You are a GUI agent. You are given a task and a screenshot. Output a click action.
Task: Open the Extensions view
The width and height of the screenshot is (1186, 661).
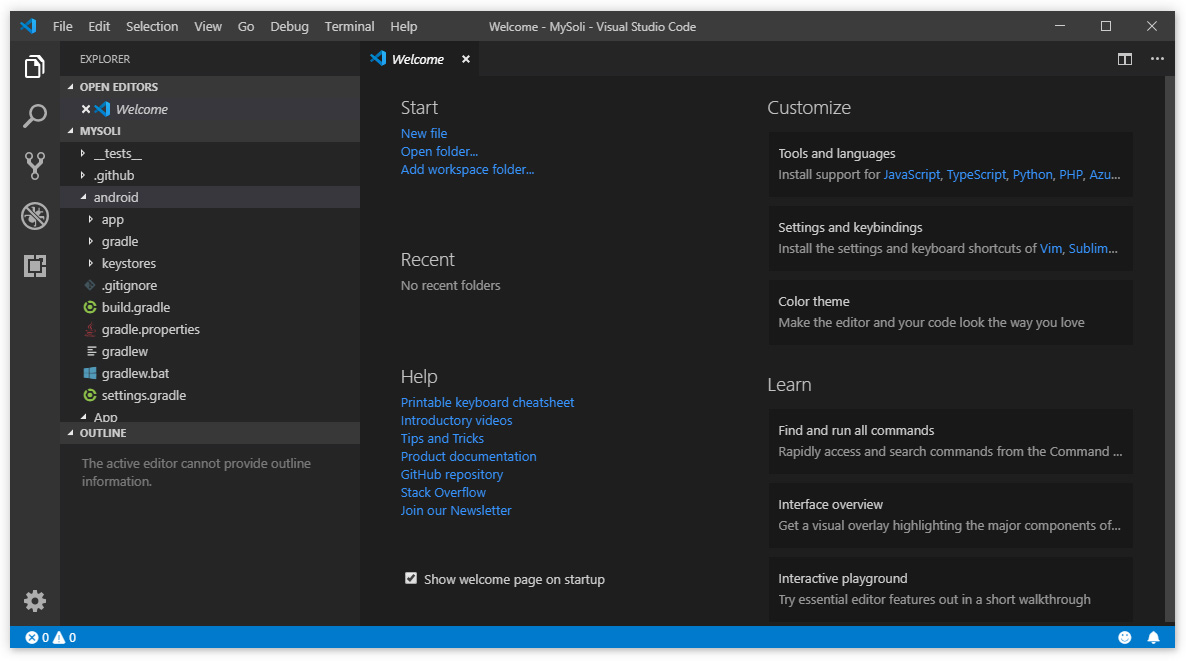point(35,266)
